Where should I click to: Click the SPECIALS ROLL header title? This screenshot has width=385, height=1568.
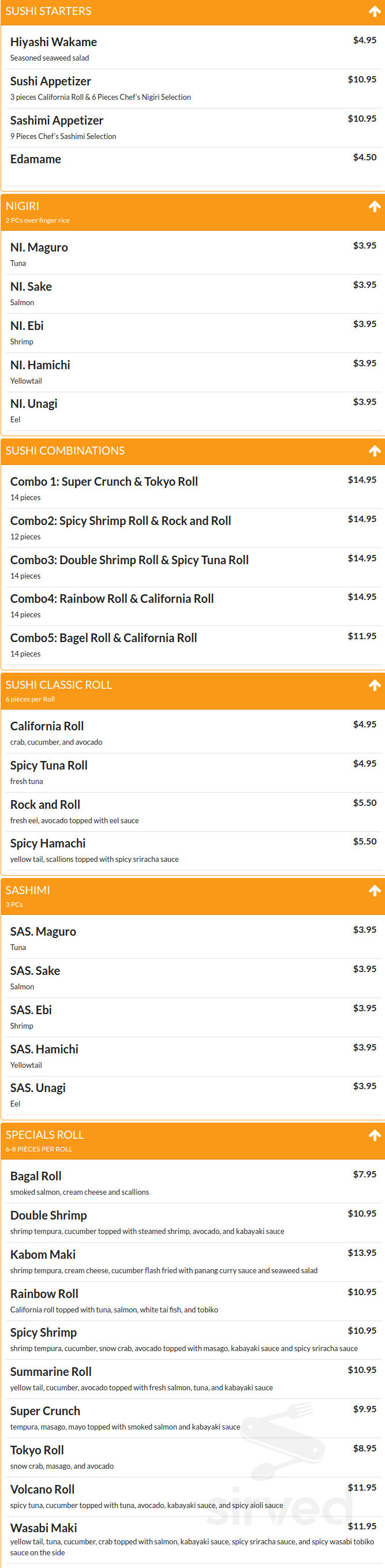(x=44, y=1135)
